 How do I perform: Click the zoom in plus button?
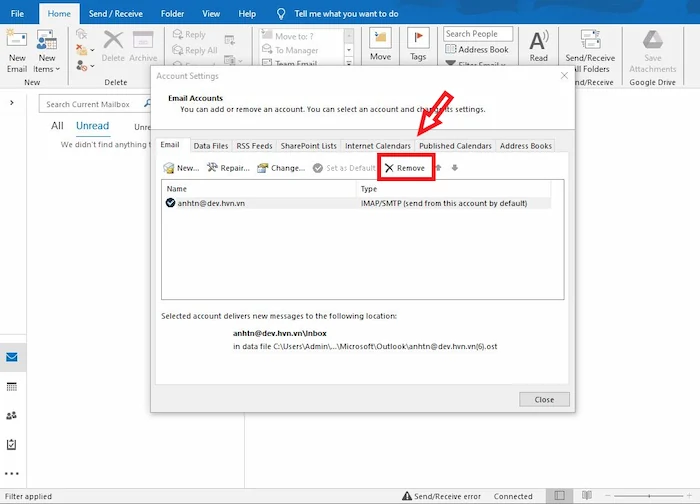tap(690, 496)
